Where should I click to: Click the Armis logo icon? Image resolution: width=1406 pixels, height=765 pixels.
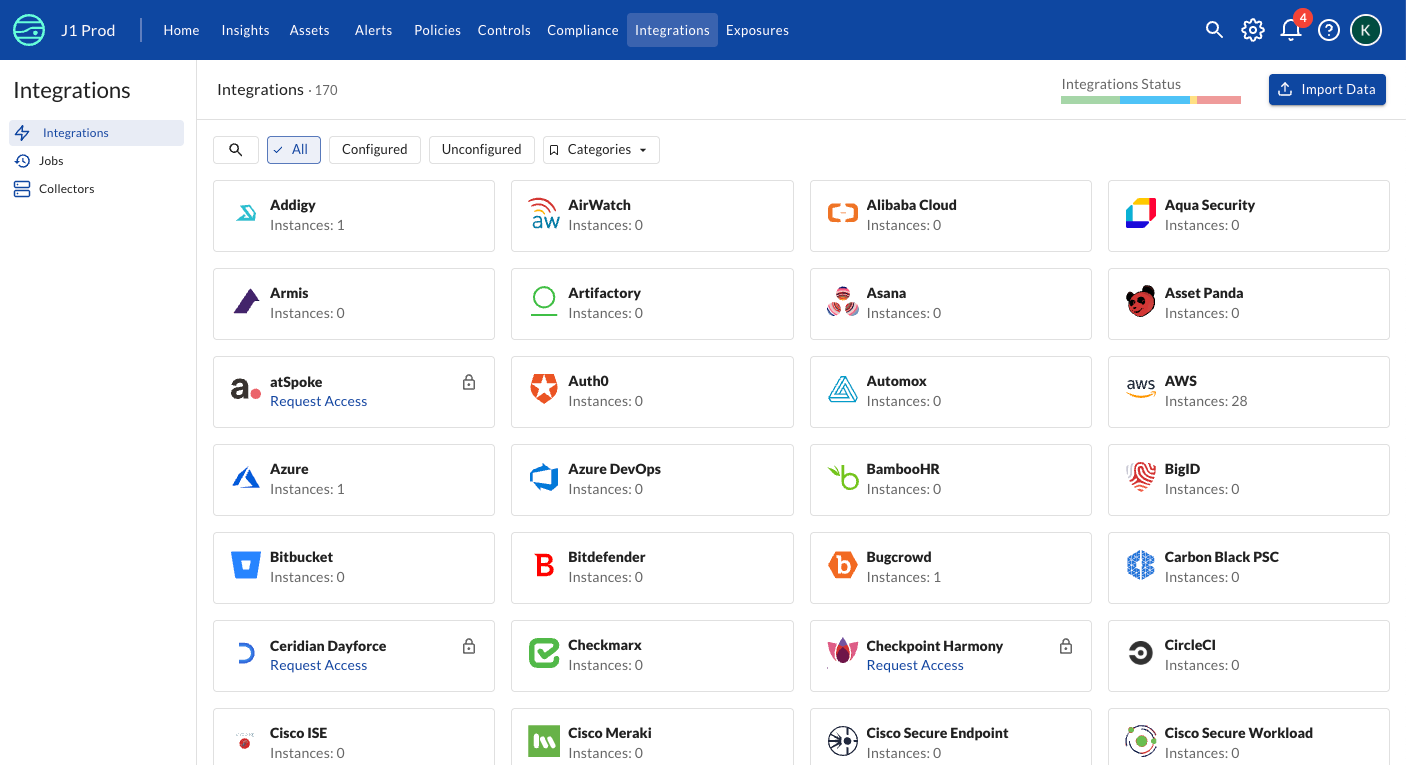pos(246,302)
